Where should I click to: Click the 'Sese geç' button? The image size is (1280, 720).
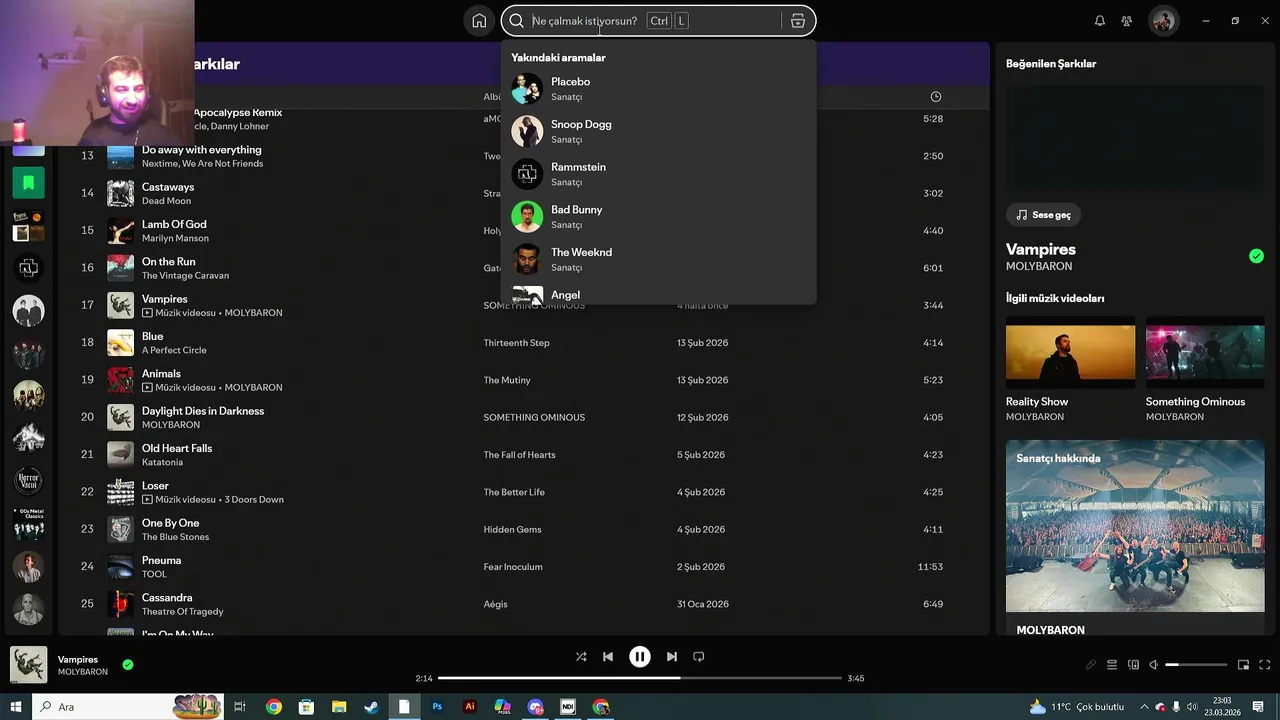pyautogui.click(x=1043, y=215)
